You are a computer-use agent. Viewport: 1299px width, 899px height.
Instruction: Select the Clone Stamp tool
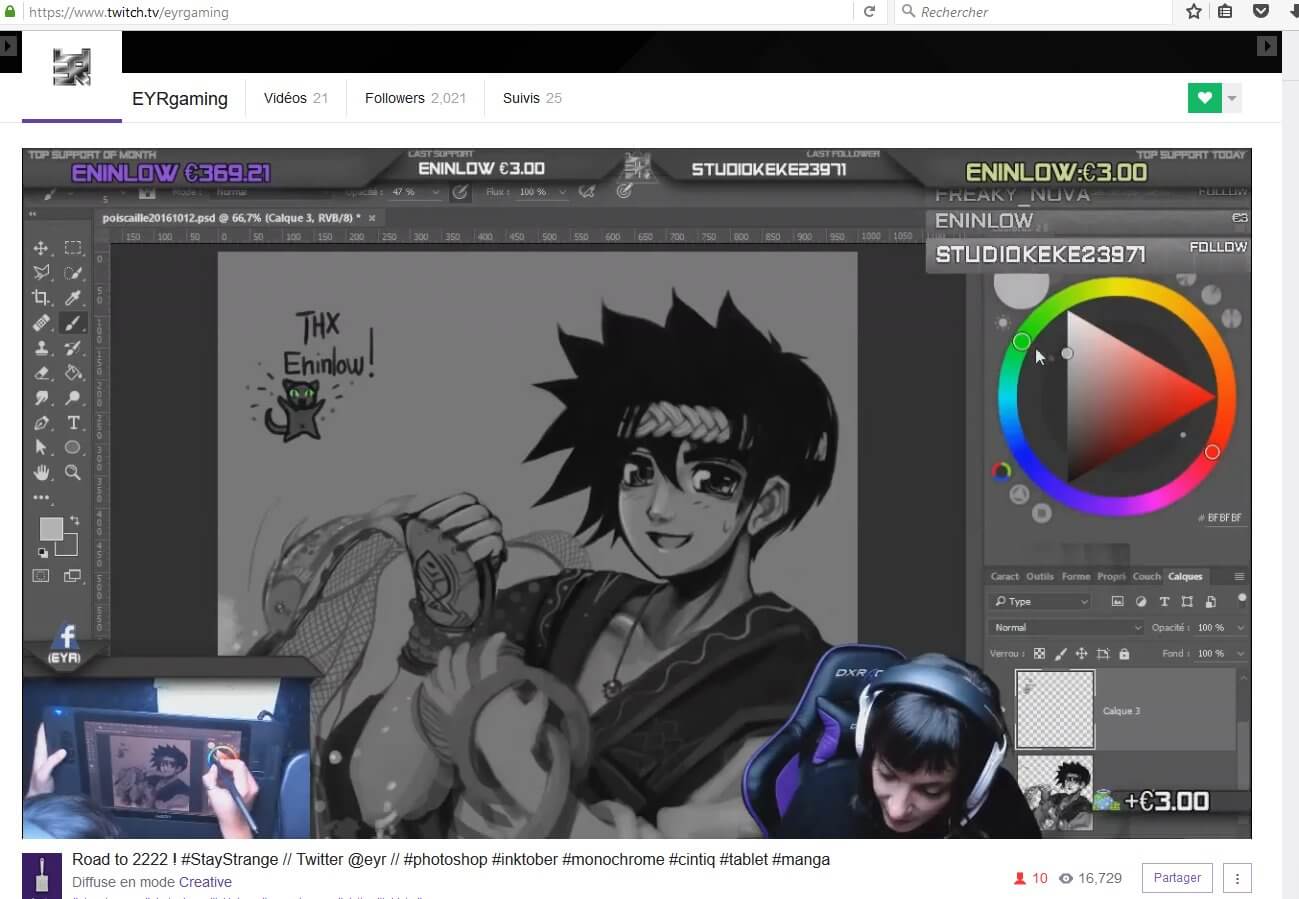click(x=41, y=348)
